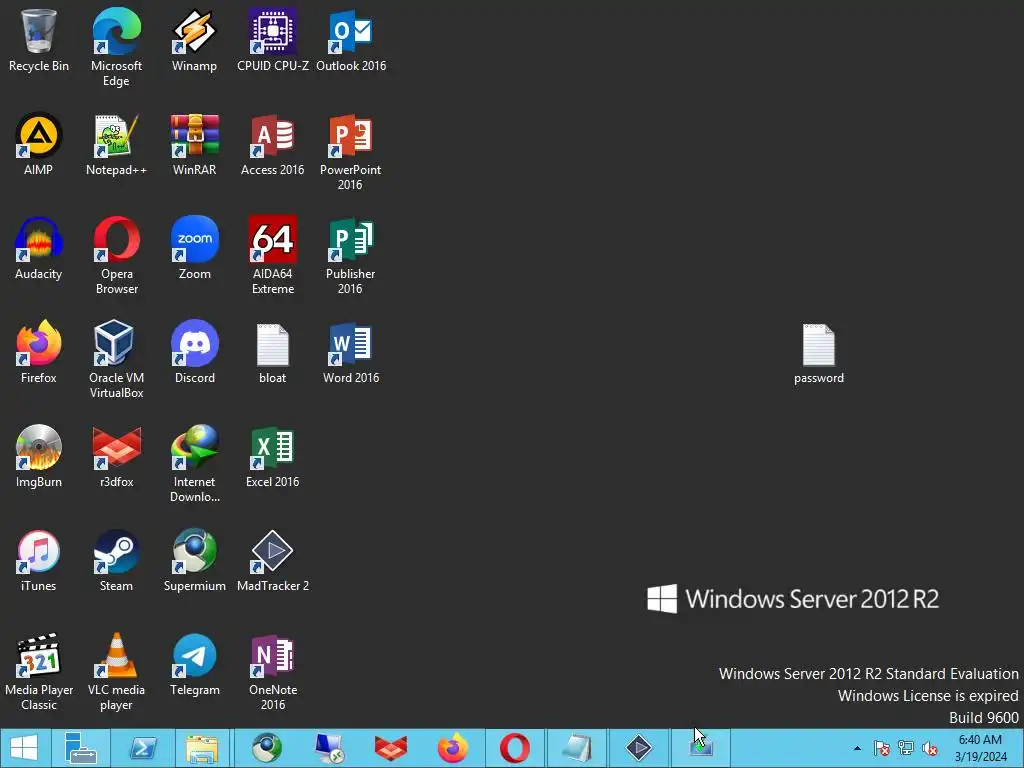Select the AIDA64 Extreme desktop shortcut

273,255
